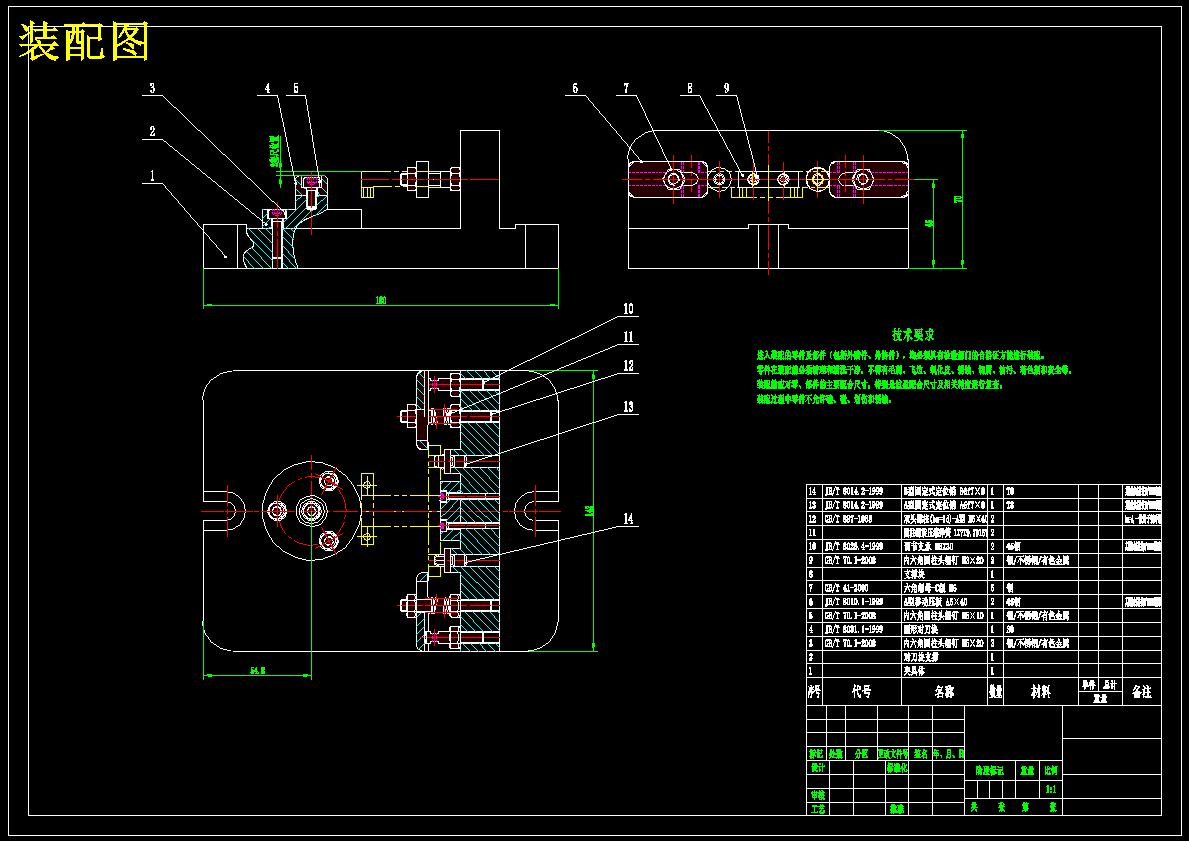Click the 阶段标记 cell in title block
The image size is (1189, 841).
990,770
